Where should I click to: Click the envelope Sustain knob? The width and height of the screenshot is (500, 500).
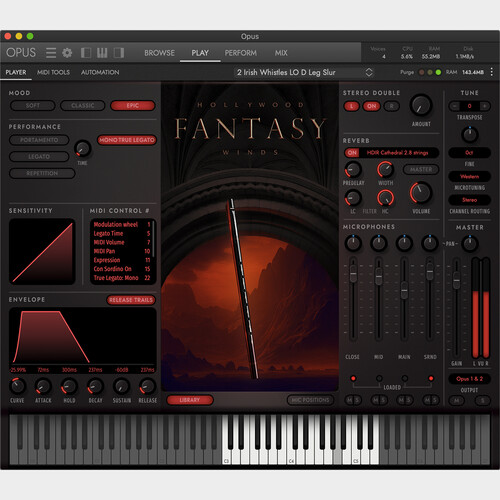pyautogui.click(x=121, y=386)
